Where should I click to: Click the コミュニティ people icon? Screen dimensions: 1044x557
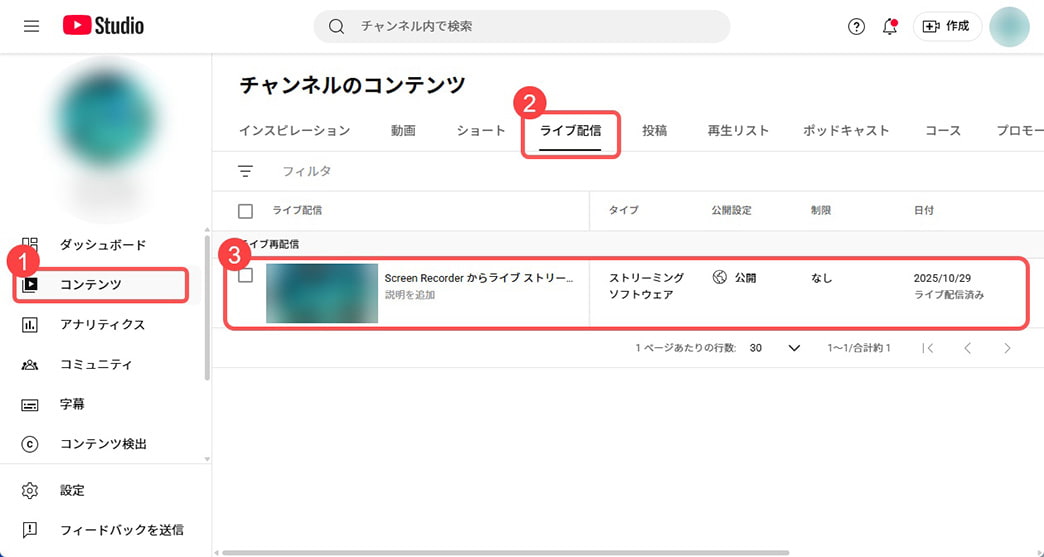[30, 365]
